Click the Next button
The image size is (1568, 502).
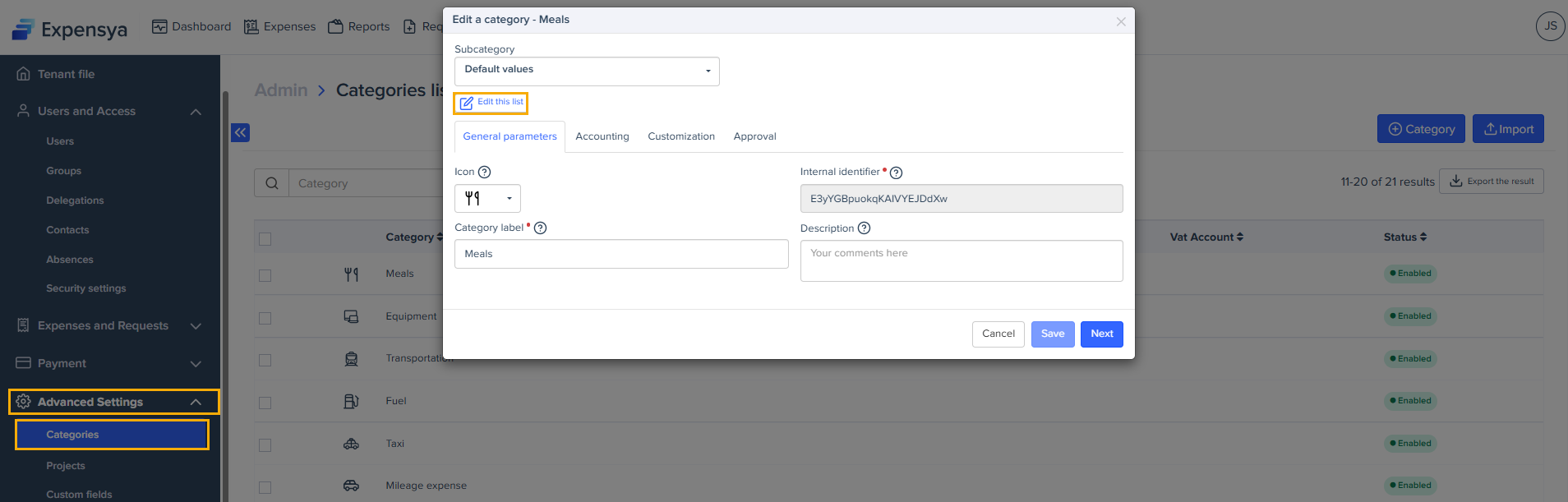click(x=1101, y=334)
